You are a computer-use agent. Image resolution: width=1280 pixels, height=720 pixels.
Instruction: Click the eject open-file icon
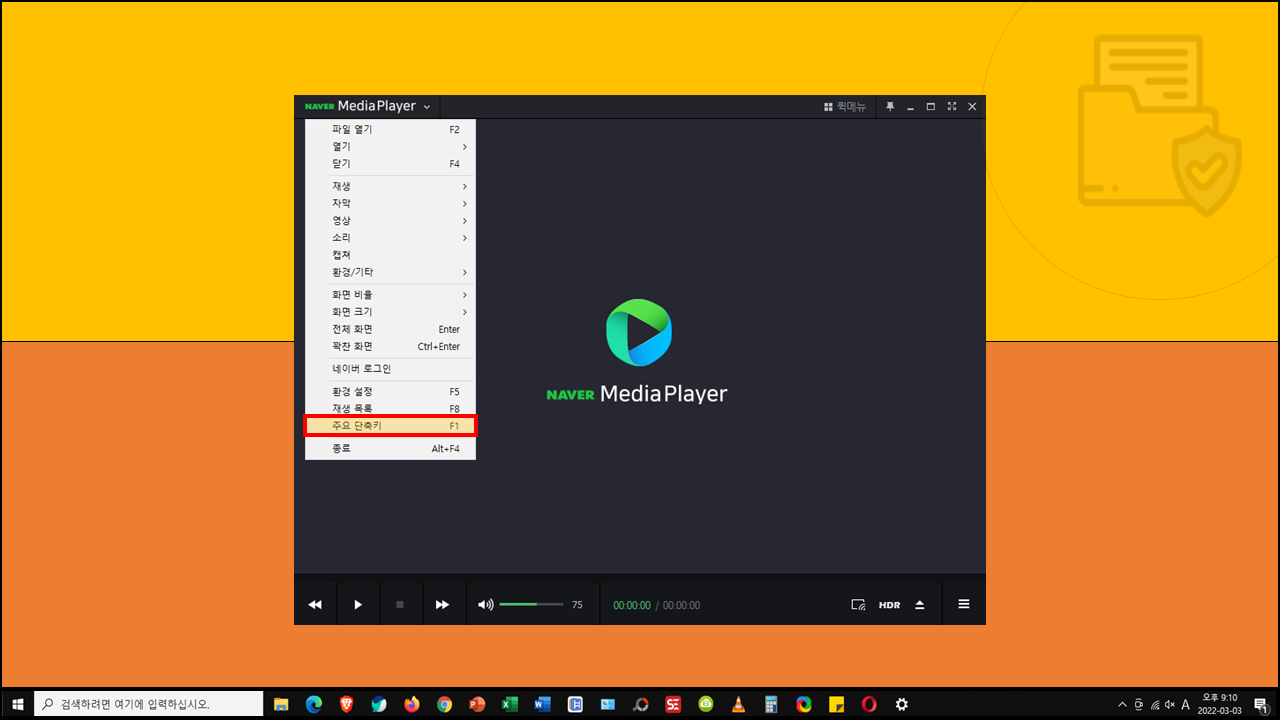920,605
